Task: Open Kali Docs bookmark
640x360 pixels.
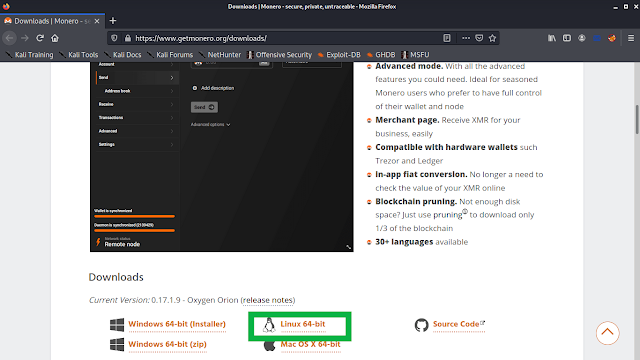Action: (123, 55)
